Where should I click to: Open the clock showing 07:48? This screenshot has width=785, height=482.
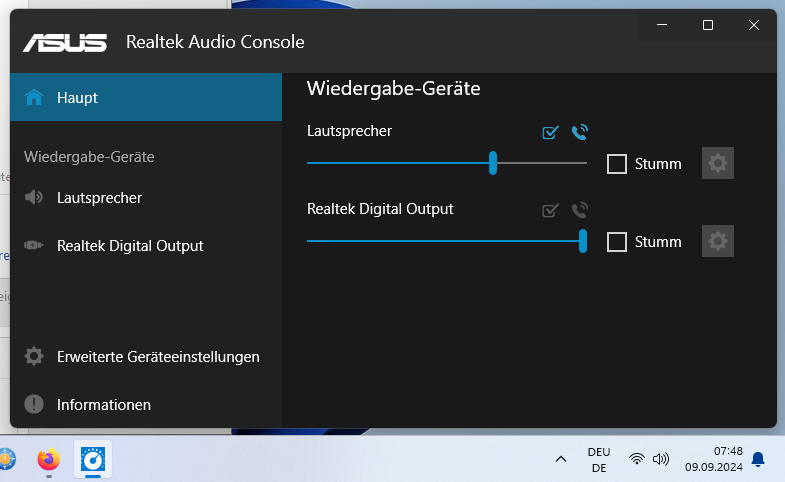(x=714, y=459)
